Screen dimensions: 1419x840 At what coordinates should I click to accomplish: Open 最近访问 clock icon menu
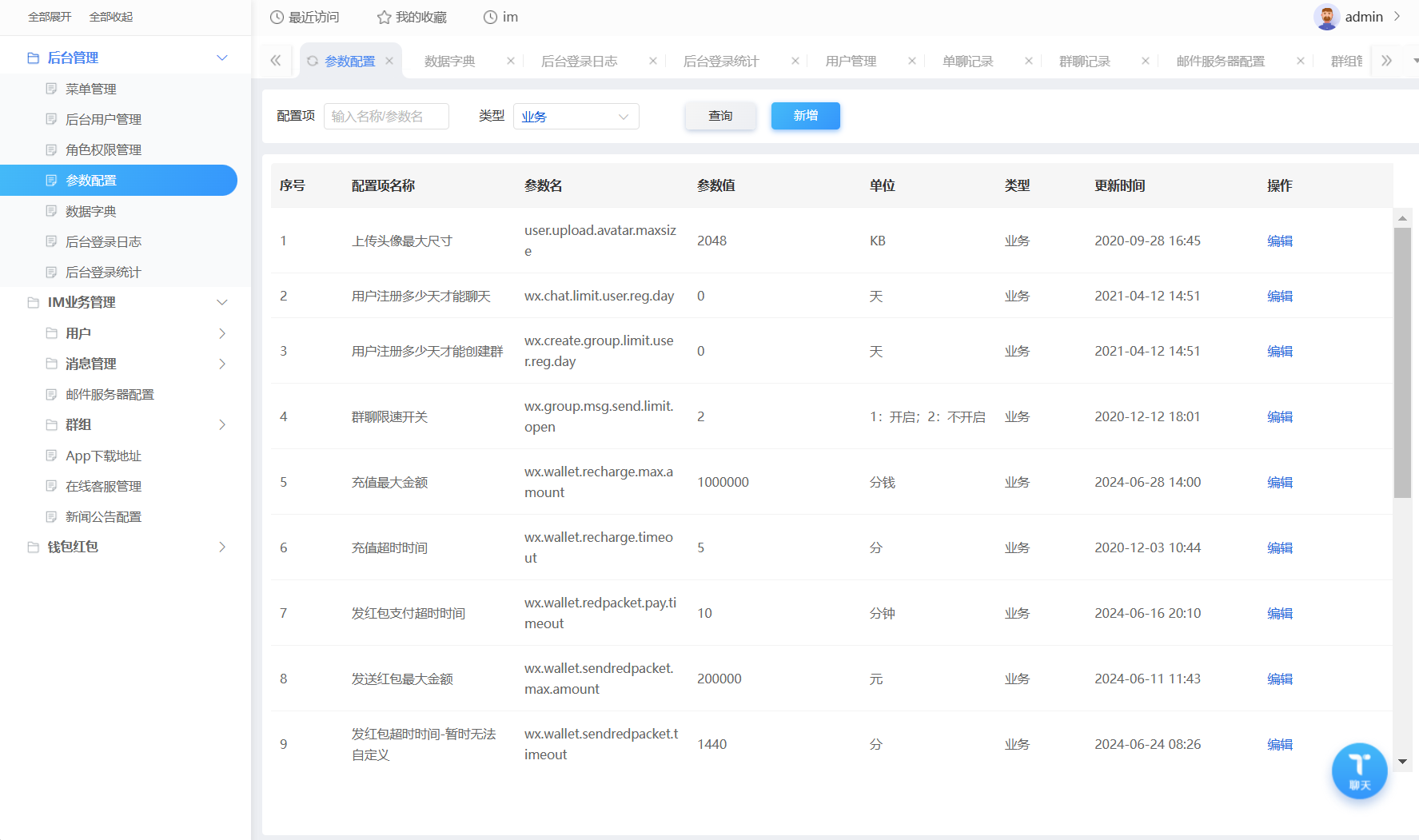click(277, 17)
